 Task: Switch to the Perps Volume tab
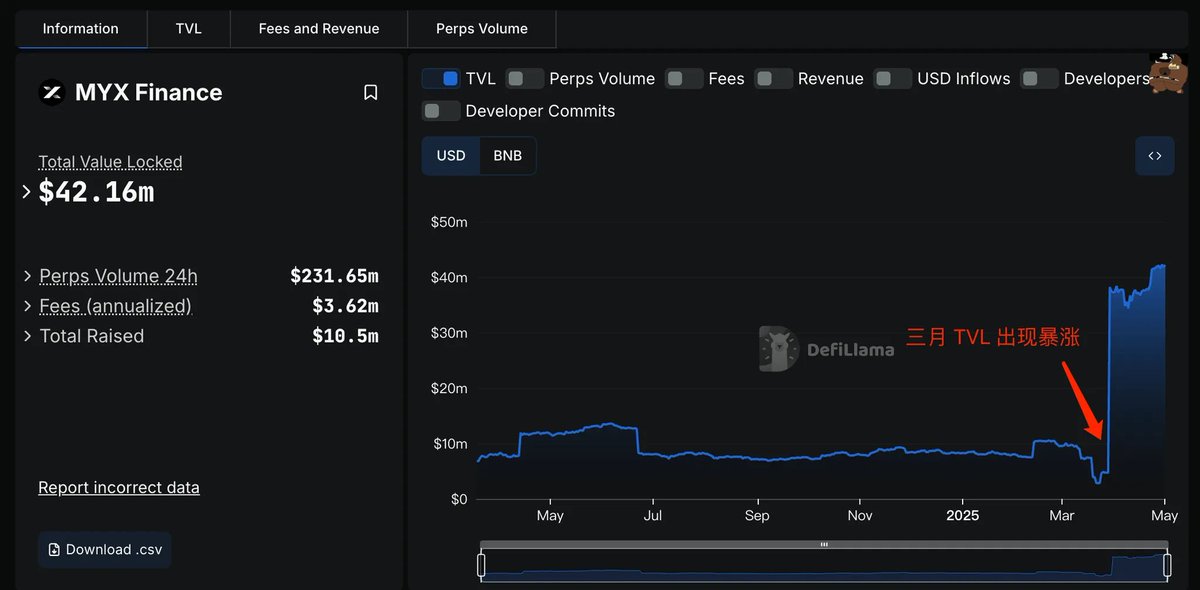pos(482,28)
